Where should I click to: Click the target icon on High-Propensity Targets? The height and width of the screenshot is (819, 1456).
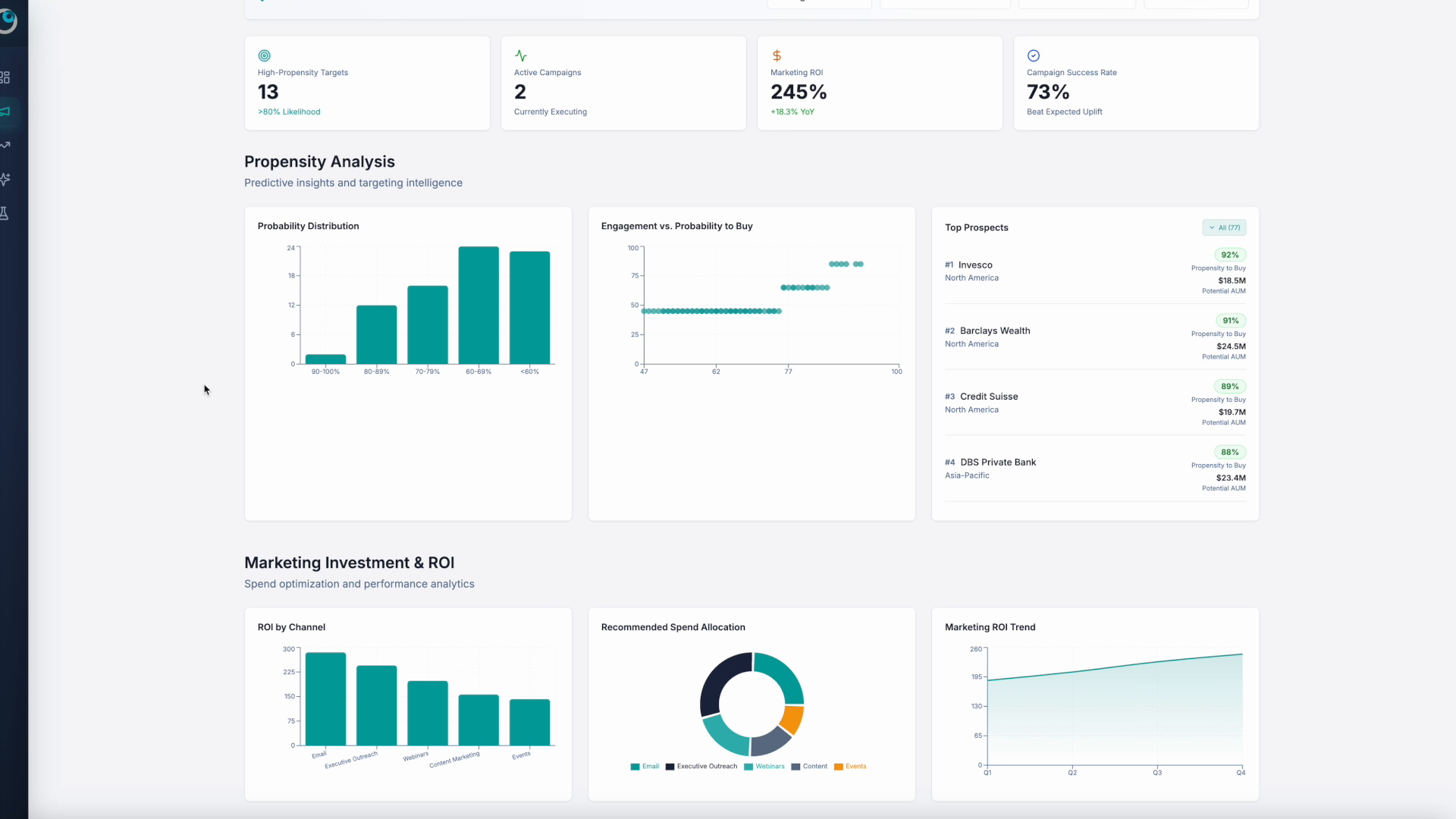click(264, 55)
